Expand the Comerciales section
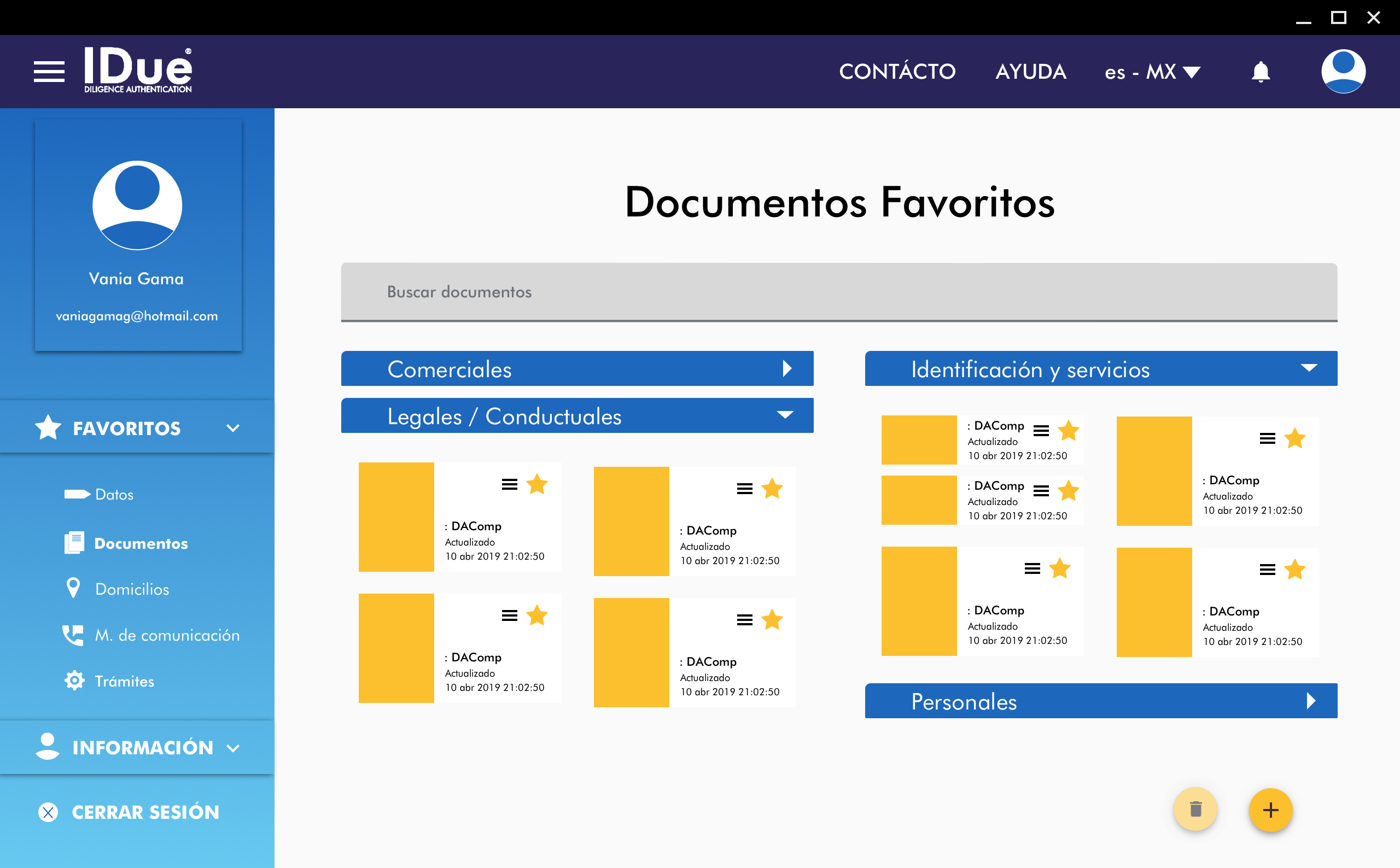 coord(787,368)
